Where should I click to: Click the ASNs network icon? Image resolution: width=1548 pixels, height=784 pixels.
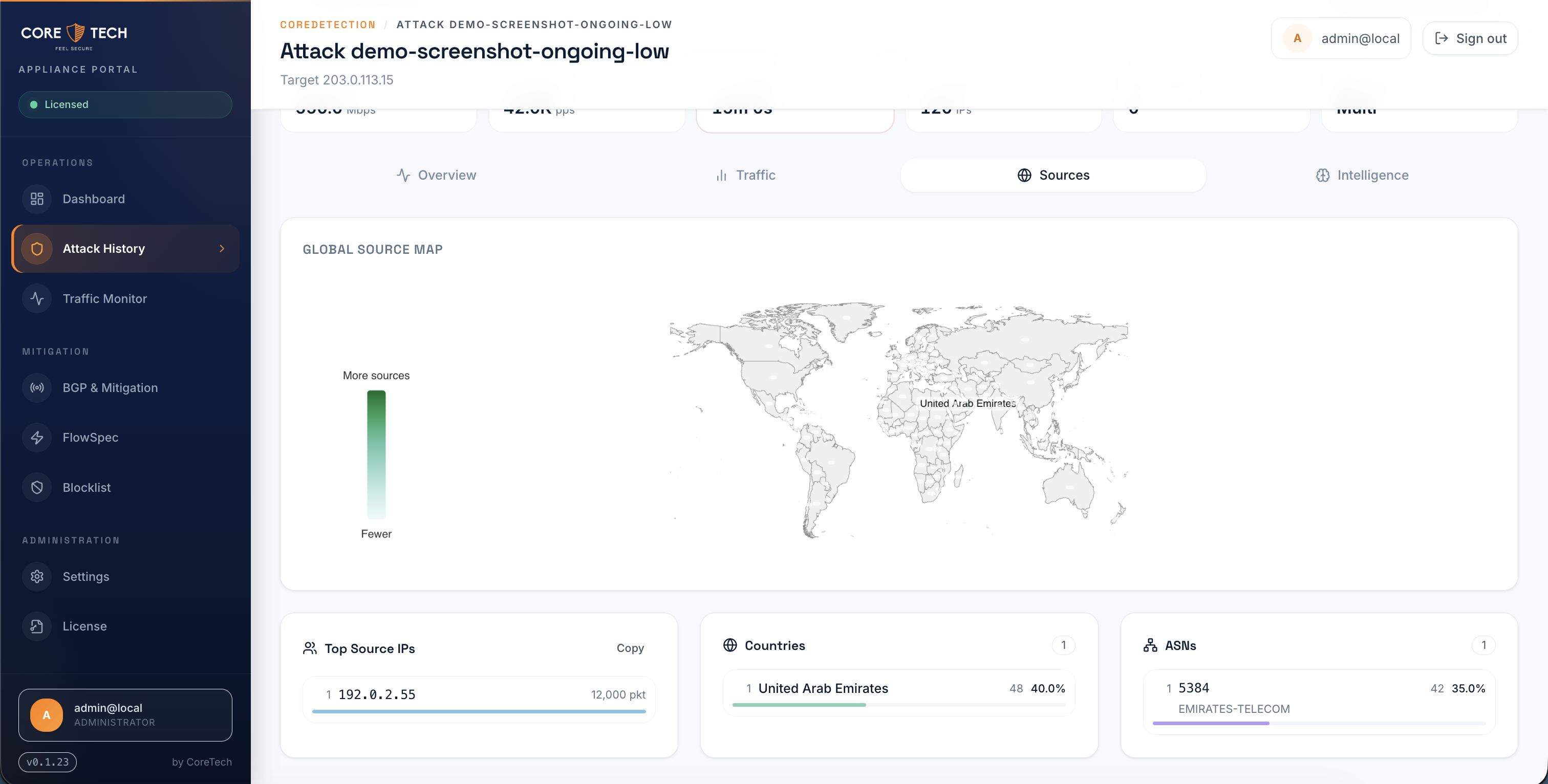click(x=1150, y=645)
